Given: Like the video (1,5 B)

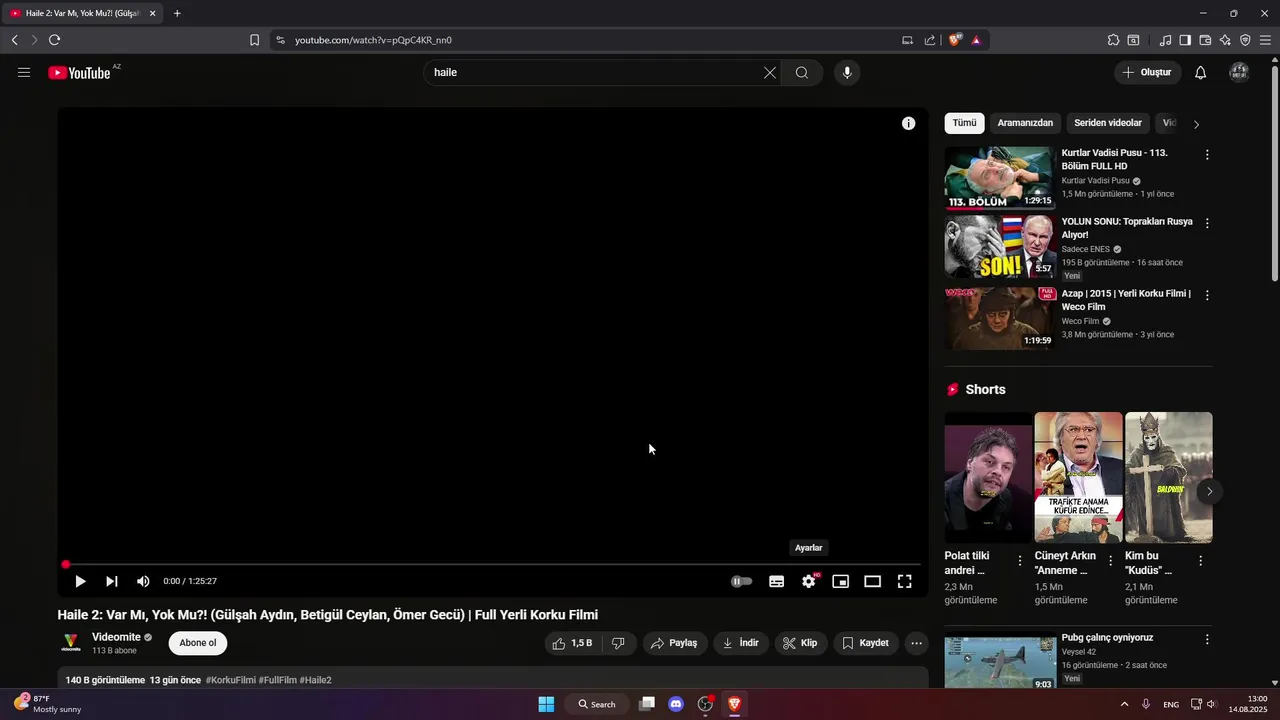Looking at the screenshot, I should [573, 643].
